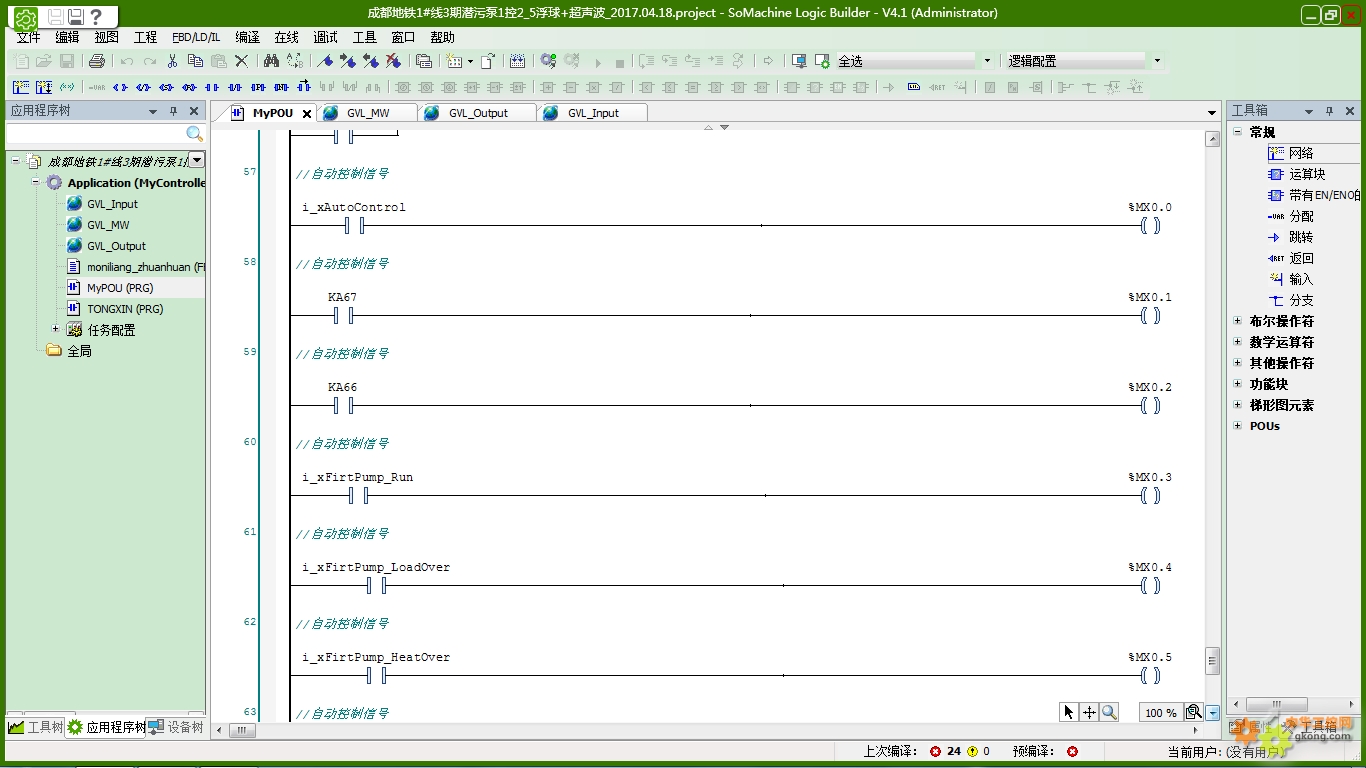Click the i_xAutoControl contact in rung 57
1366x768 pixels.
[x=353, y=226]
